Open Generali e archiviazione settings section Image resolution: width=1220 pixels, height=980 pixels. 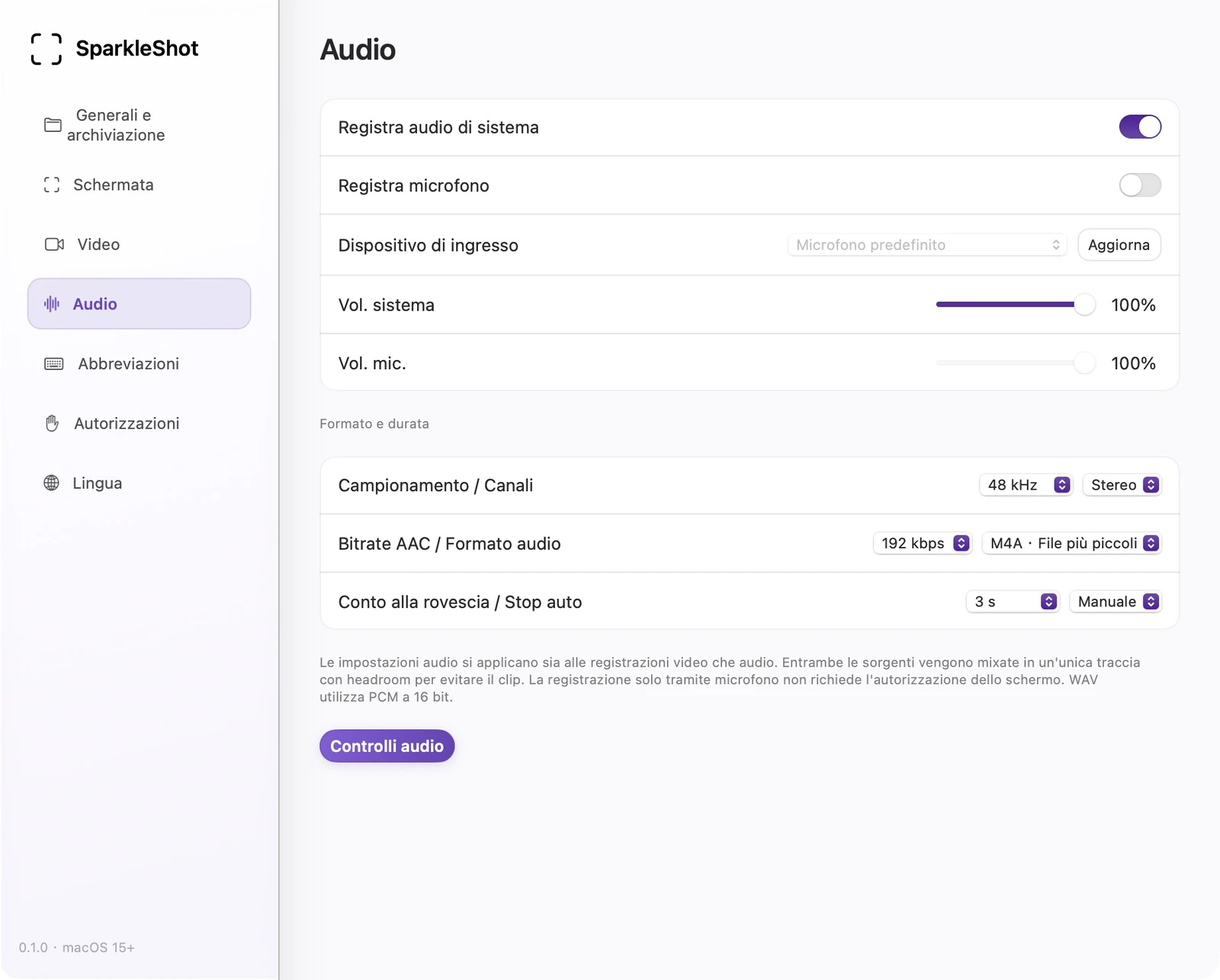139,125
